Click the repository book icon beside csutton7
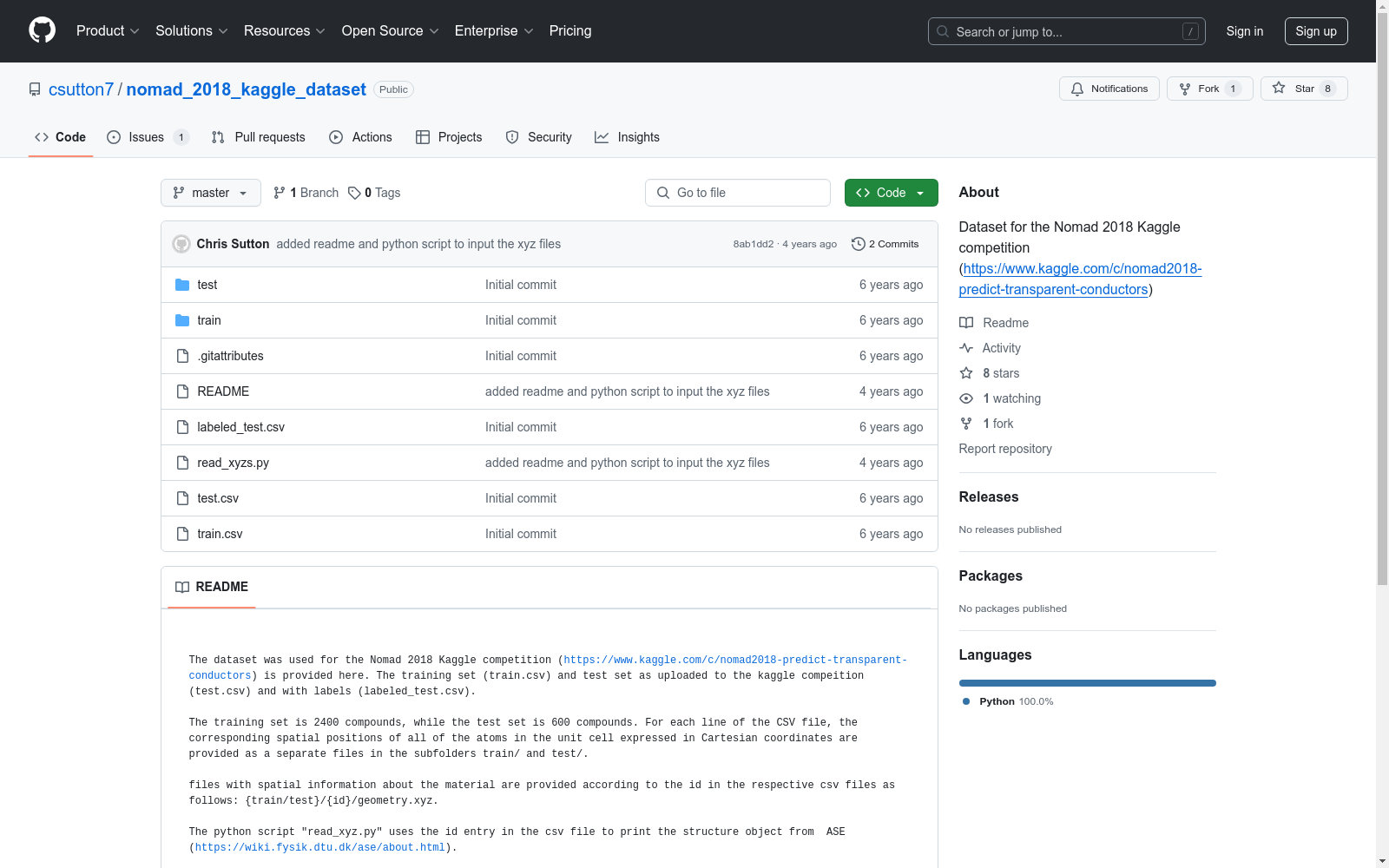Image resolution: width=1389 pixels, height=868 pixels. tap(35, 89)
